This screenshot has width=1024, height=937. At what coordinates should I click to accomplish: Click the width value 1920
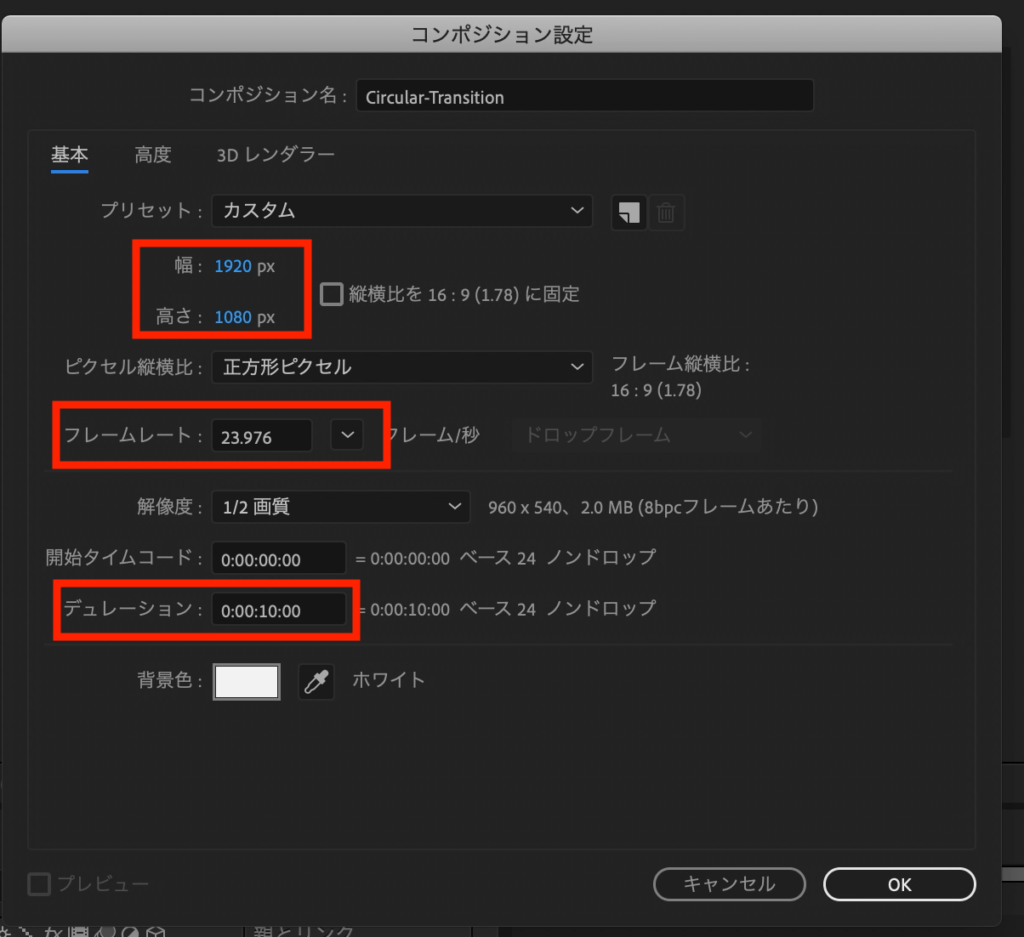[x=233, y=266]
